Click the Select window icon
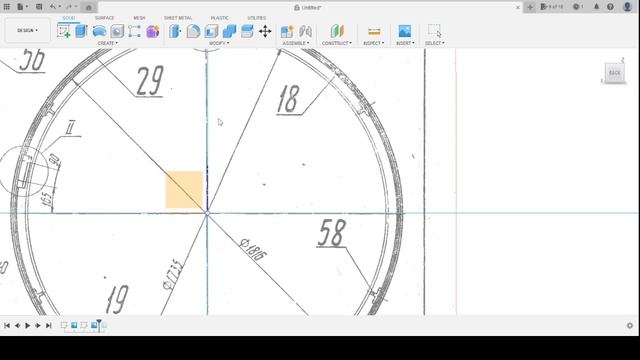The image size is (640, 360). (x=435, y=31)
